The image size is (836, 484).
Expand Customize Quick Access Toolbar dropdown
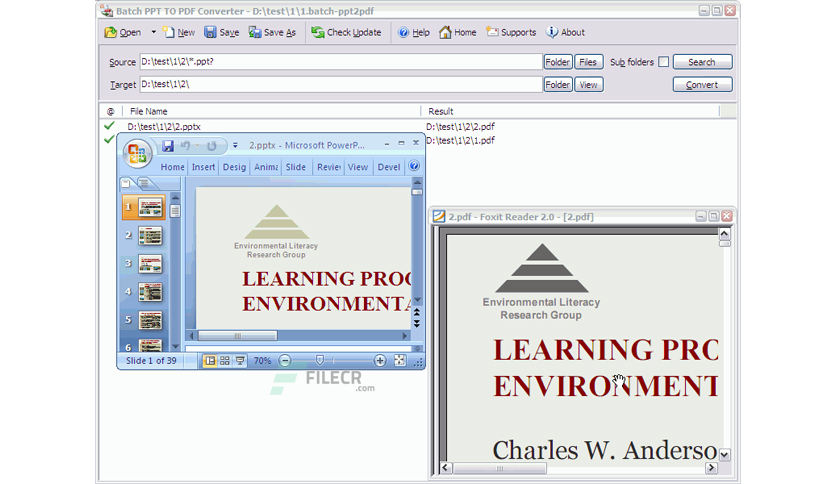point(235,146)
